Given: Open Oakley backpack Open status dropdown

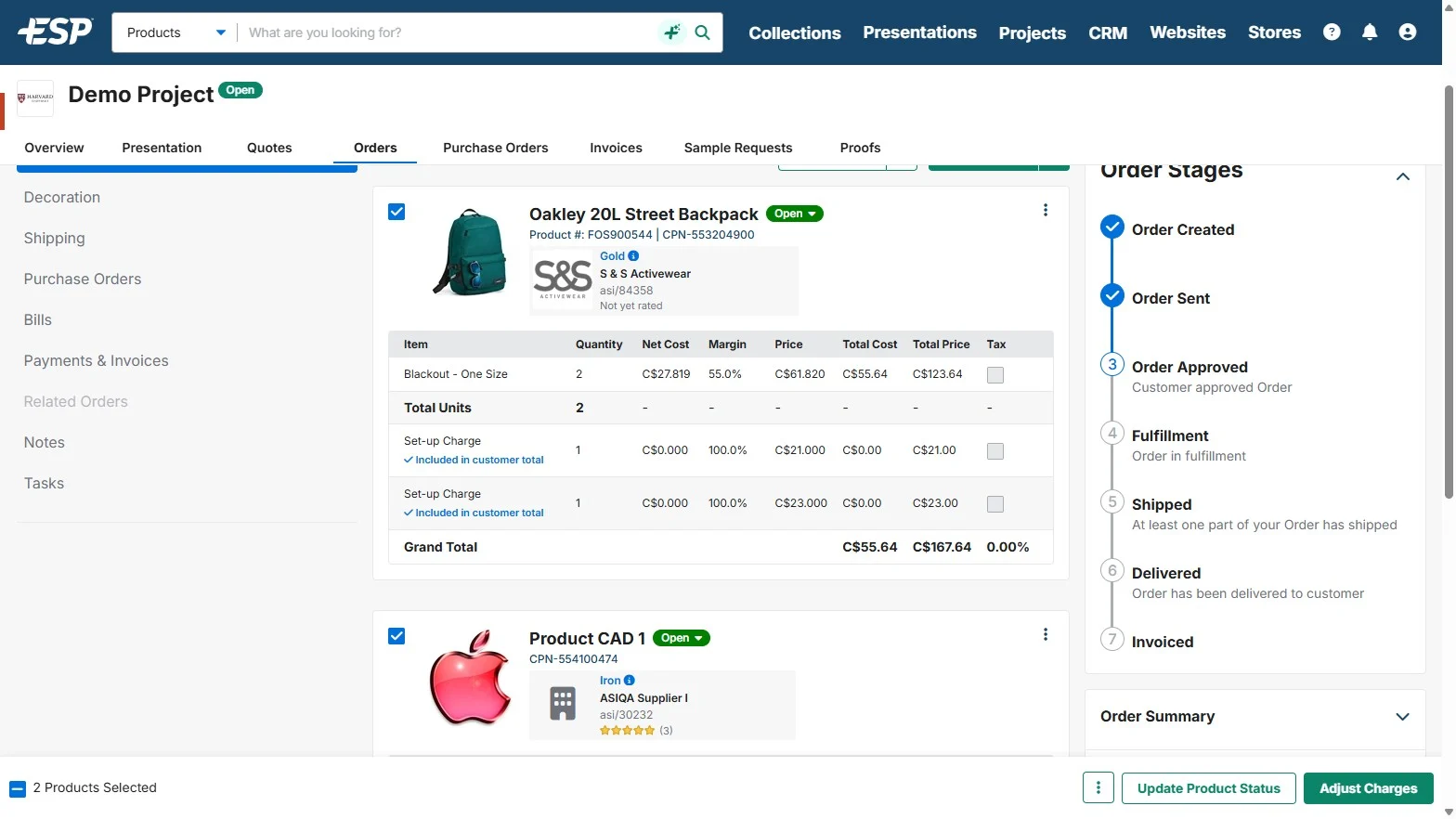Looking at the screenshot, I should point(795,214).
